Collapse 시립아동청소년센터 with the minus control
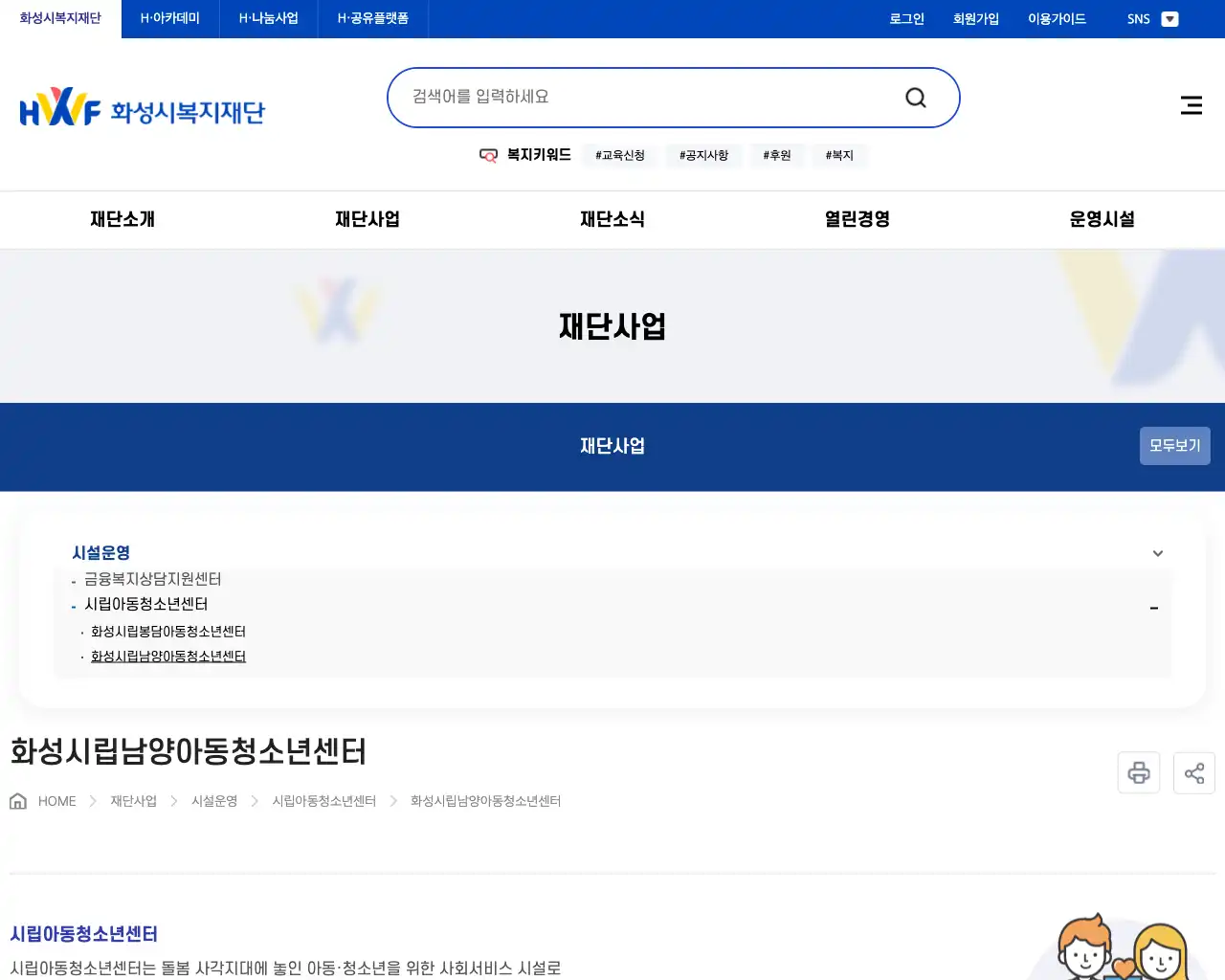 tap(1153, 608)
